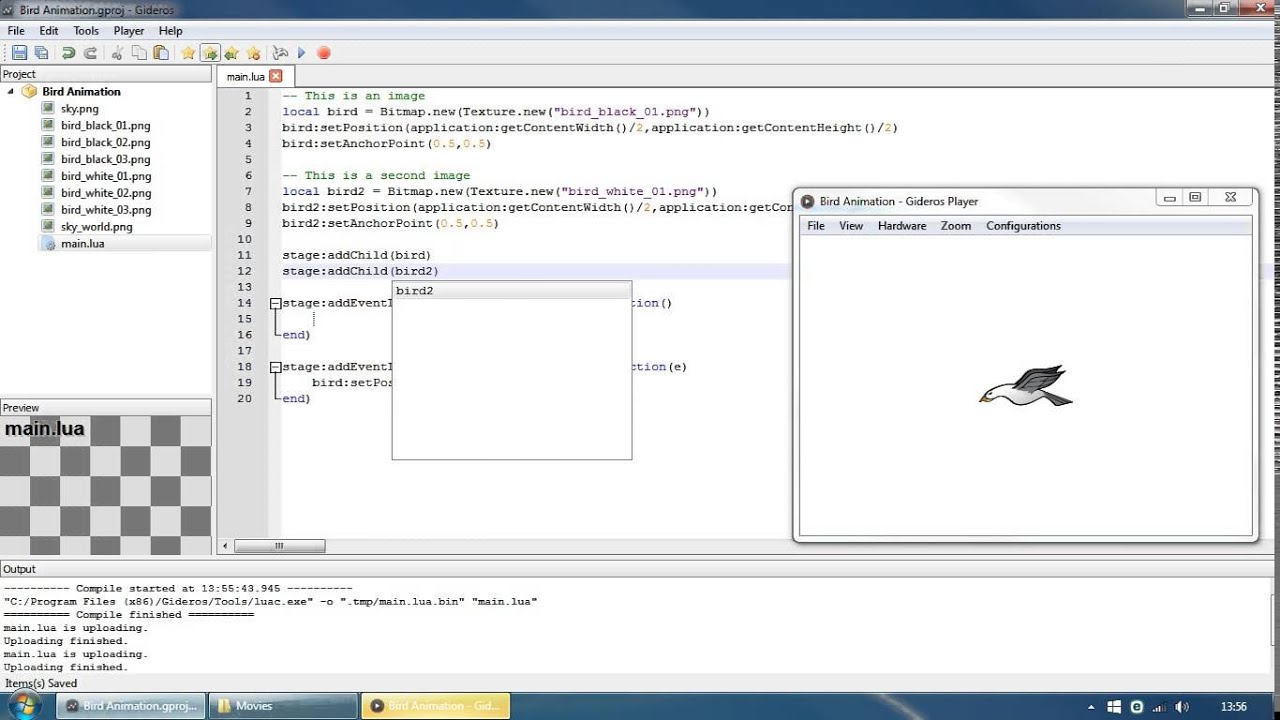The height and width of the screenshot is (720, 1280).
Task: Open View menu in Gideros Player window
Action: [851, 226]
